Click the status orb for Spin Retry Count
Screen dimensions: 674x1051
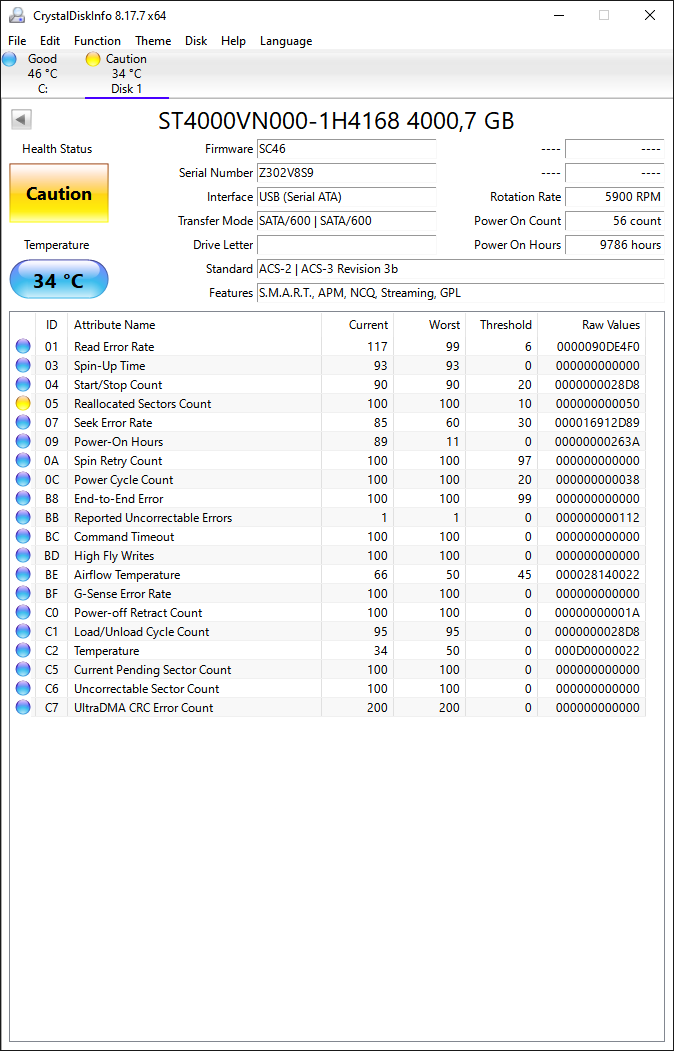pos(23,460)
